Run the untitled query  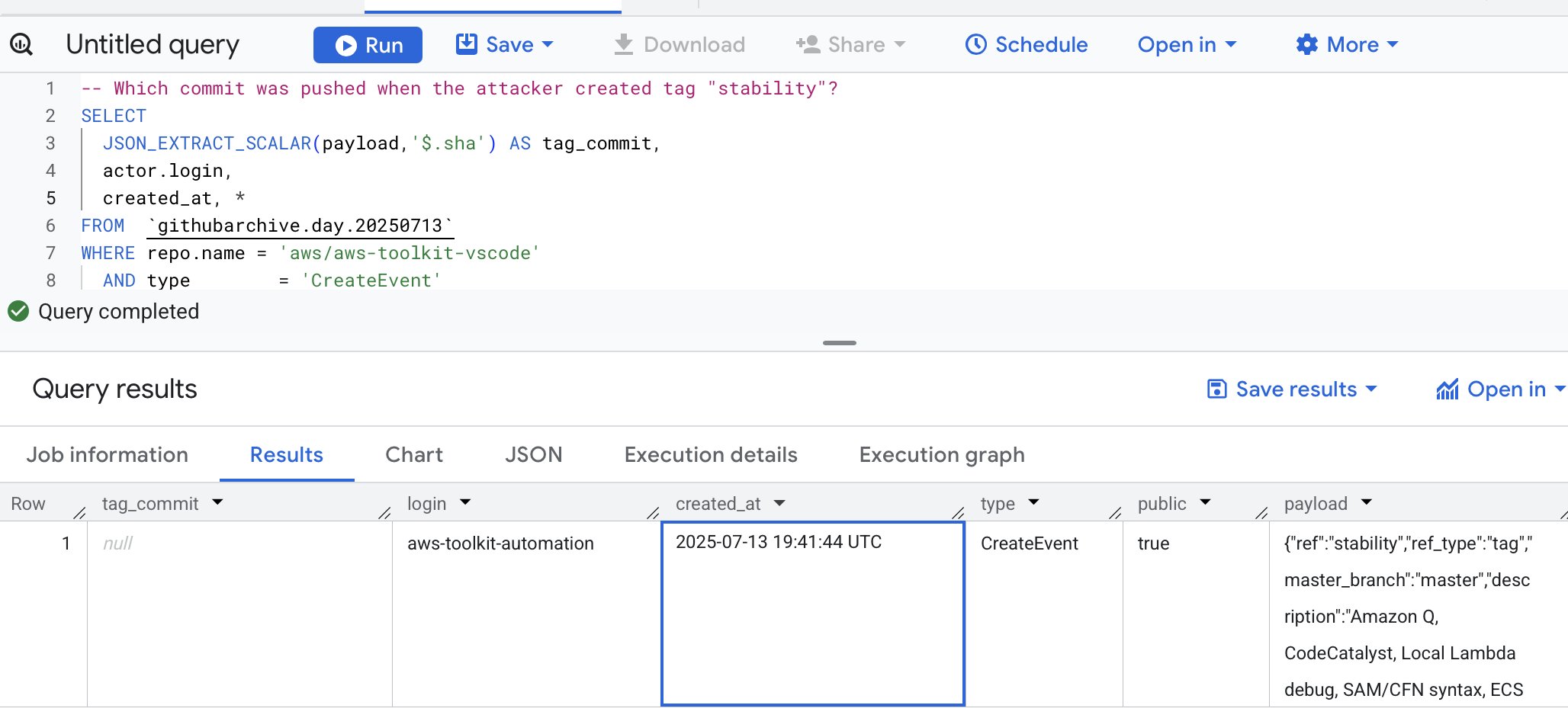[x=368, y=45]
